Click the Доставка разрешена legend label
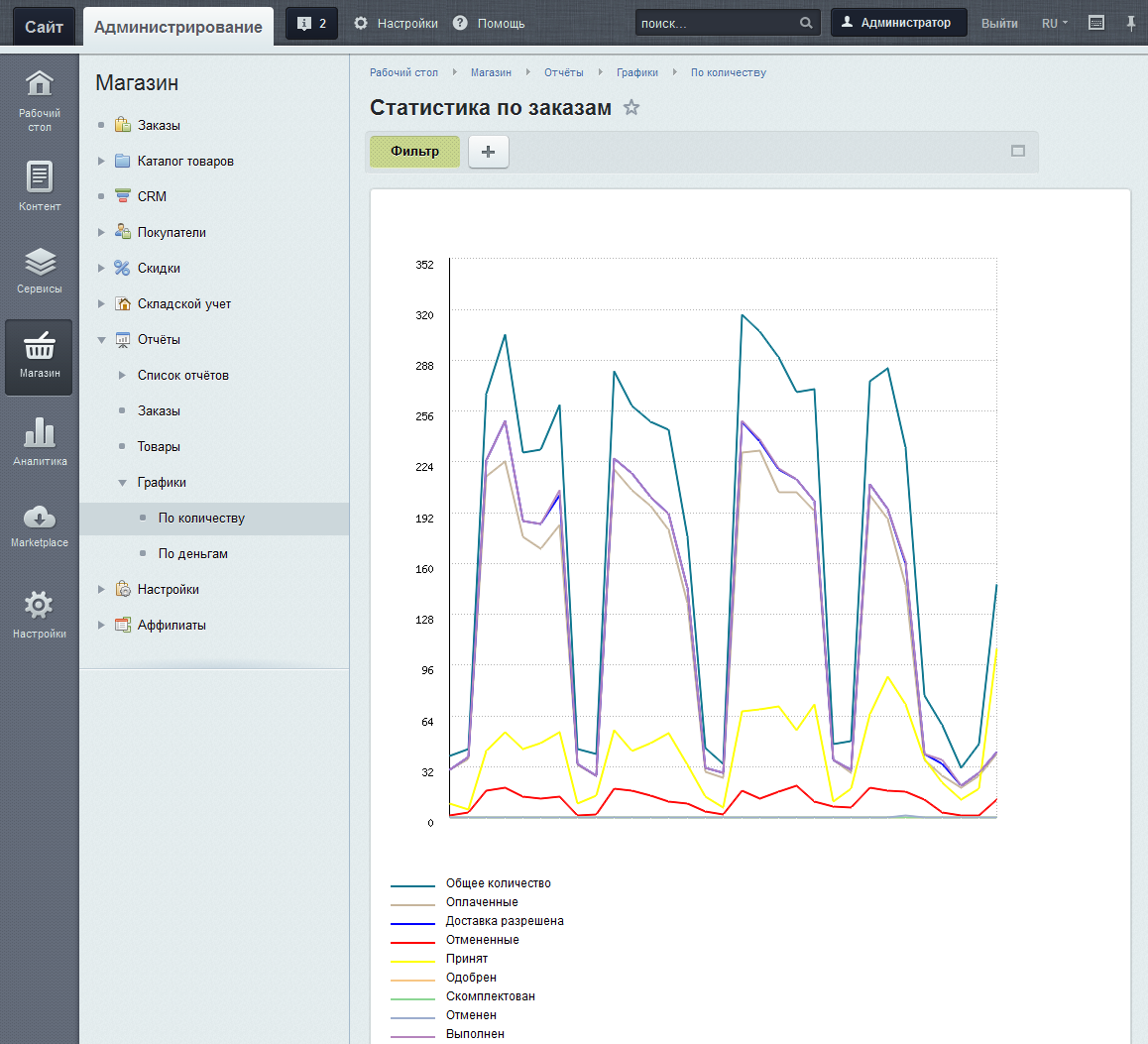This screenshot has width=1148, height=1044. [505, 921]
